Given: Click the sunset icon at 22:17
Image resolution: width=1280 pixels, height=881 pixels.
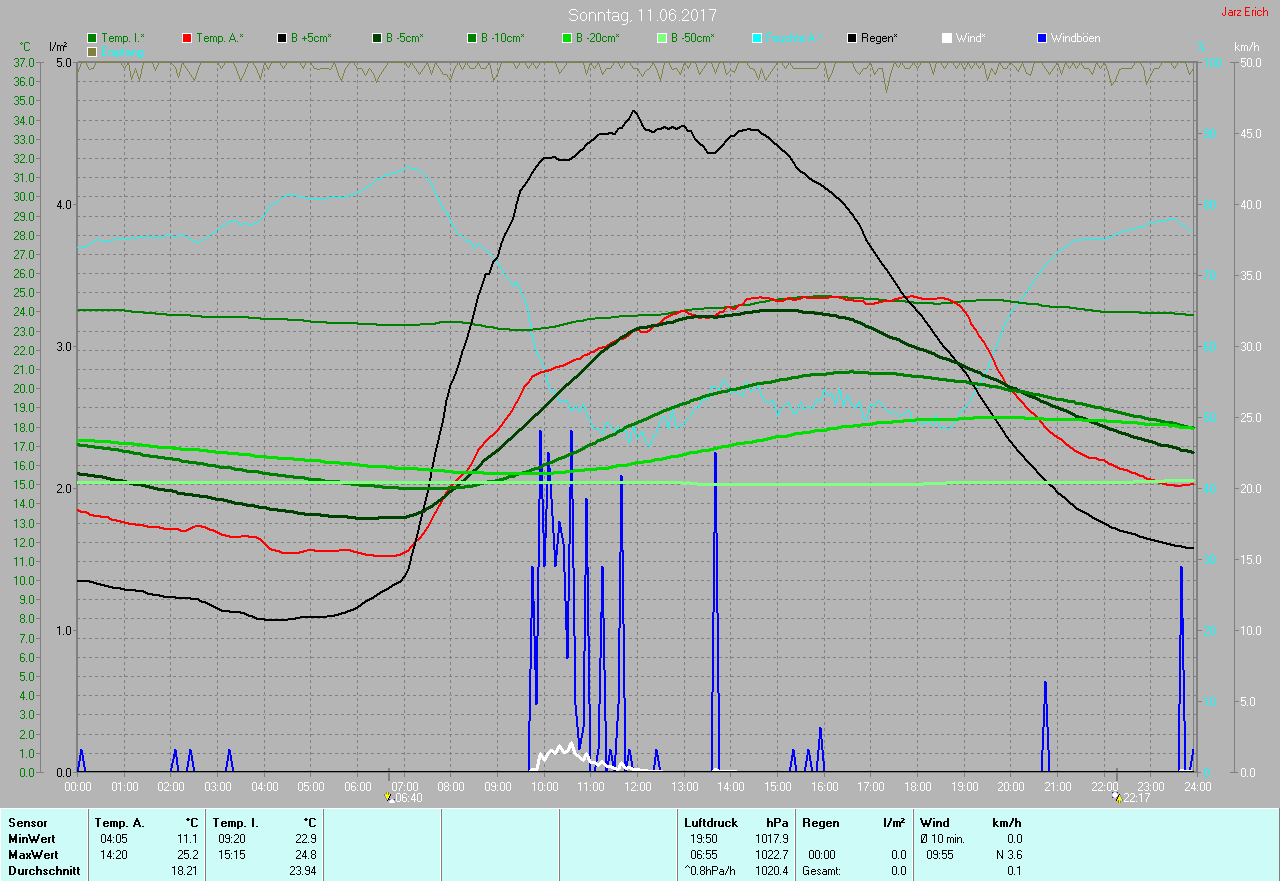Looking at the screenshot, I should pos(1116,797).
